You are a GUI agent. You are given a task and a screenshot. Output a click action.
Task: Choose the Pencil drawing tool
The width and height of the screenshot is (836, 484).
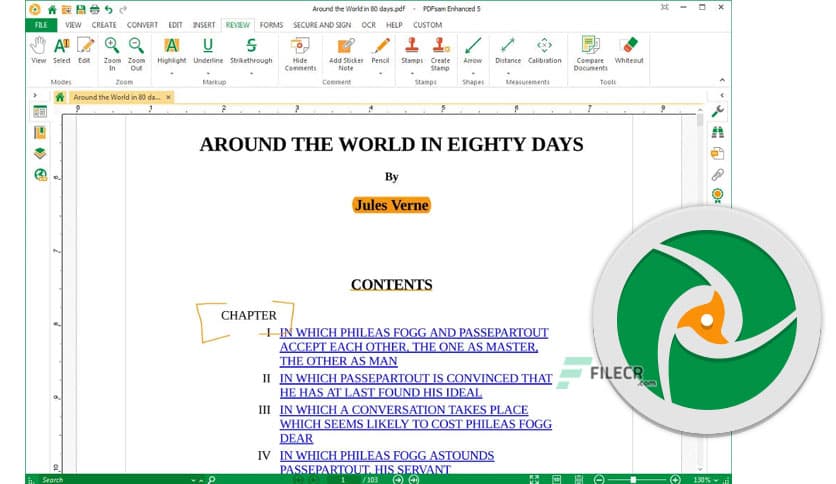(380, 47)
